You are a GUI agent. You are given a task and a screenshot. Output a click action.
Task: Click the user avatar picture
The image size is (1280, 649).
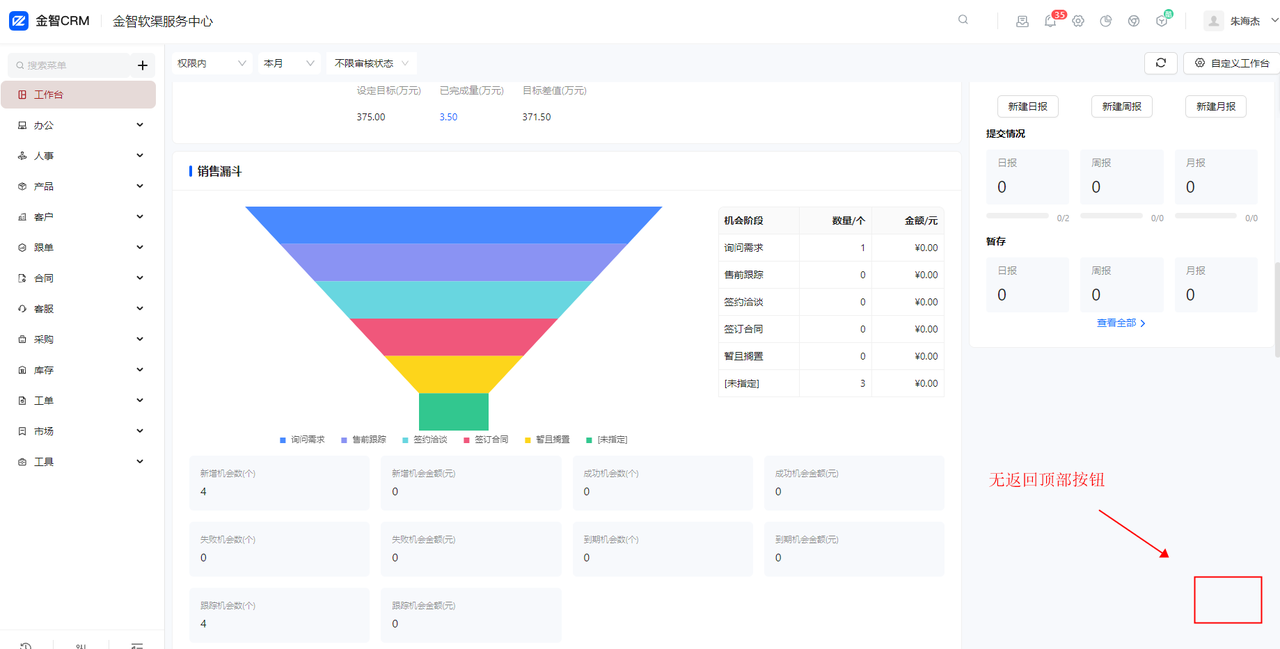click(x=1214, y=21)
